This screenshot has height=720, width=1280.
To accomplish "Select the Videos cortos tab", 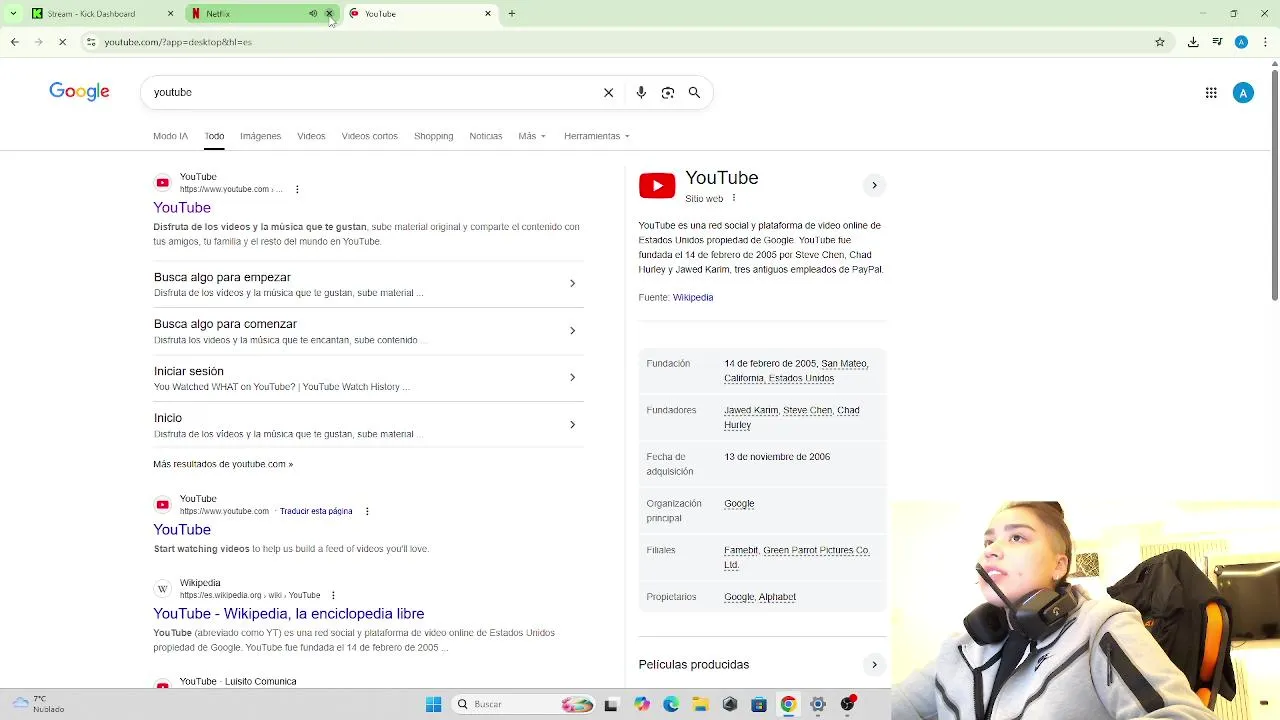I will click(x=369, y=136).
